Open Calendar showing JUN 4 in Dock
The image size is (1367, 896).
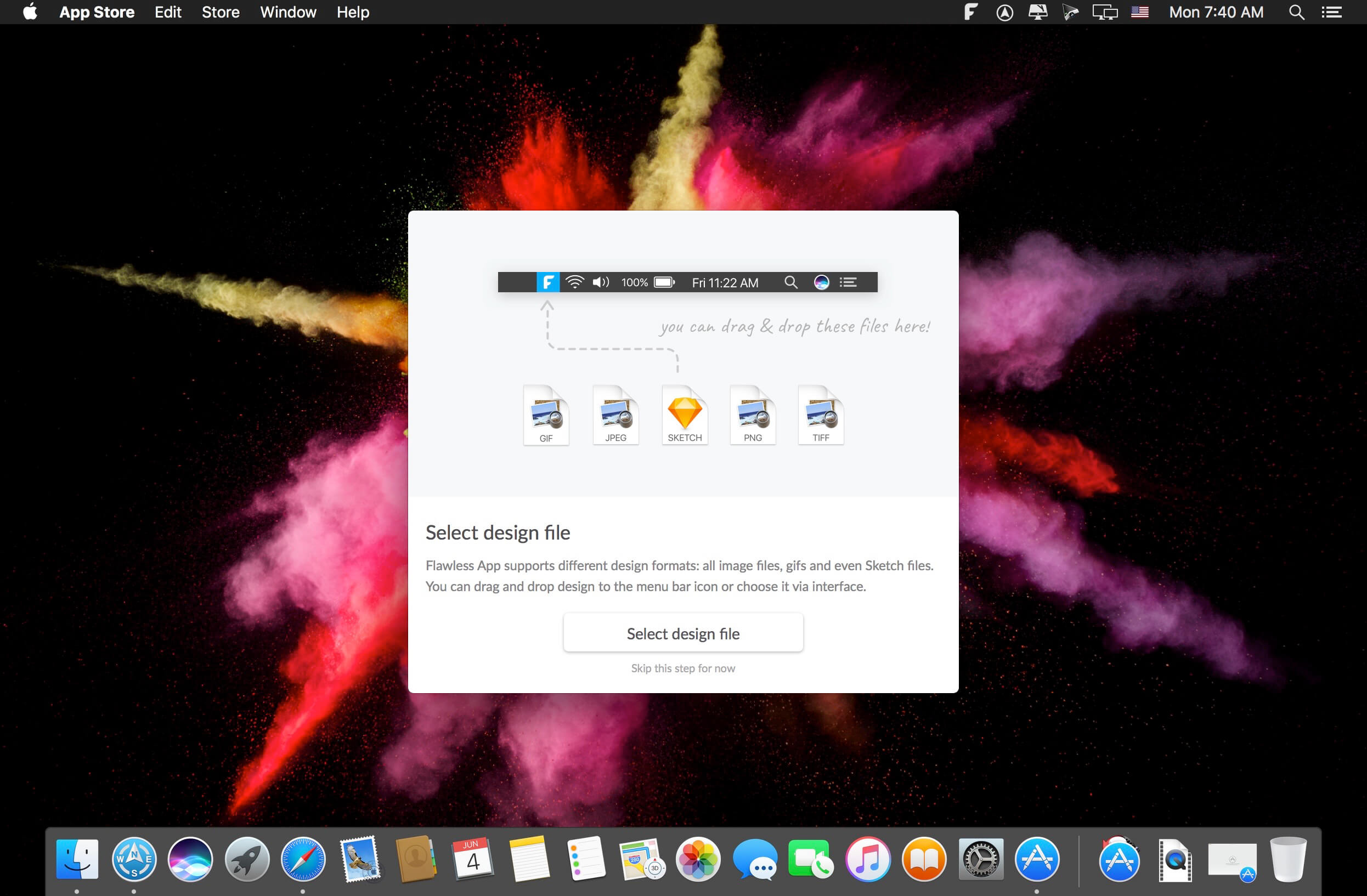click(473, 859)
